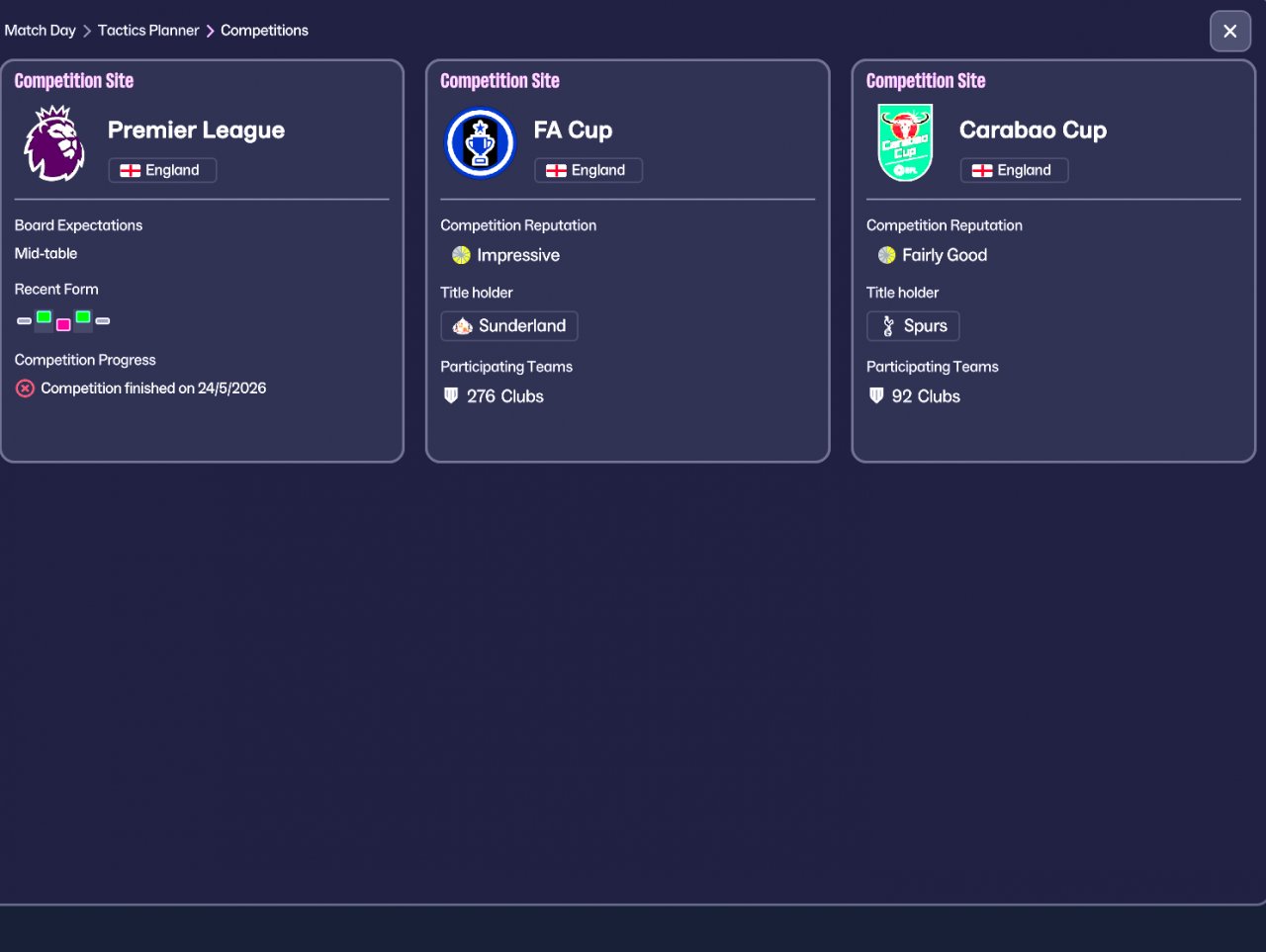Select the Competitions breadcrumb
The image size is (1266, 952).
click(264, 31)
